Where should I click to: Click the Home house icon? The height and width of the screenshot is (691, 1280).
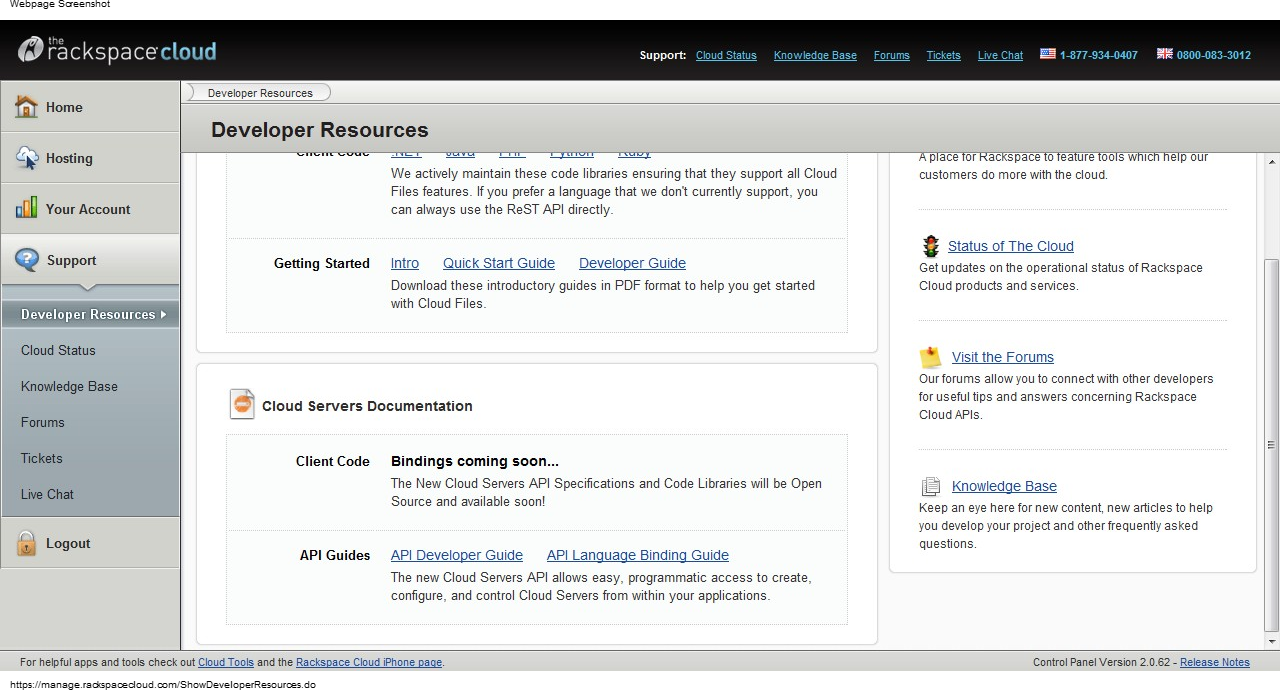point(26,106)
